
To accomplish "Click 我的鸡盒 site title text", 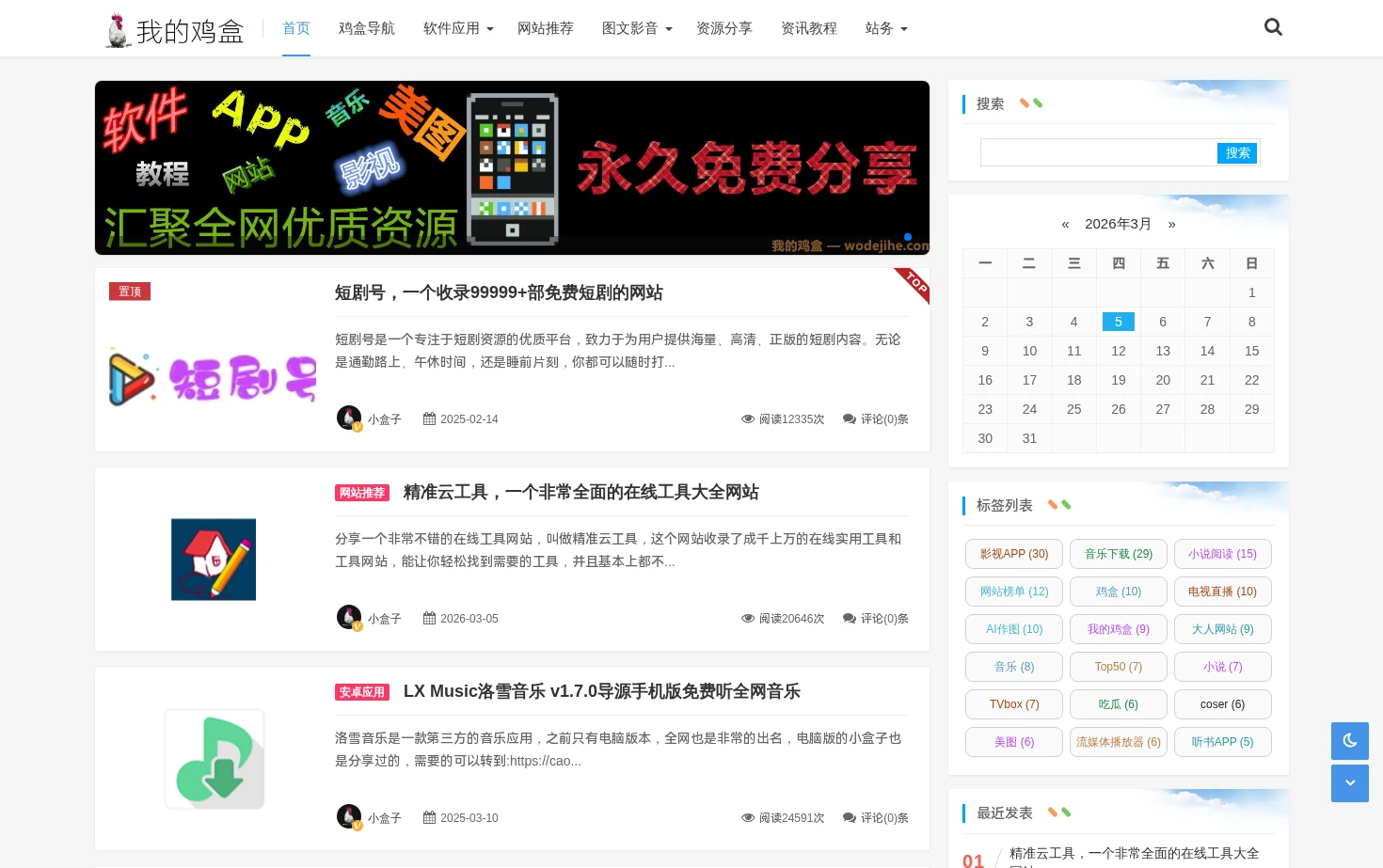I will pos(190,31).
